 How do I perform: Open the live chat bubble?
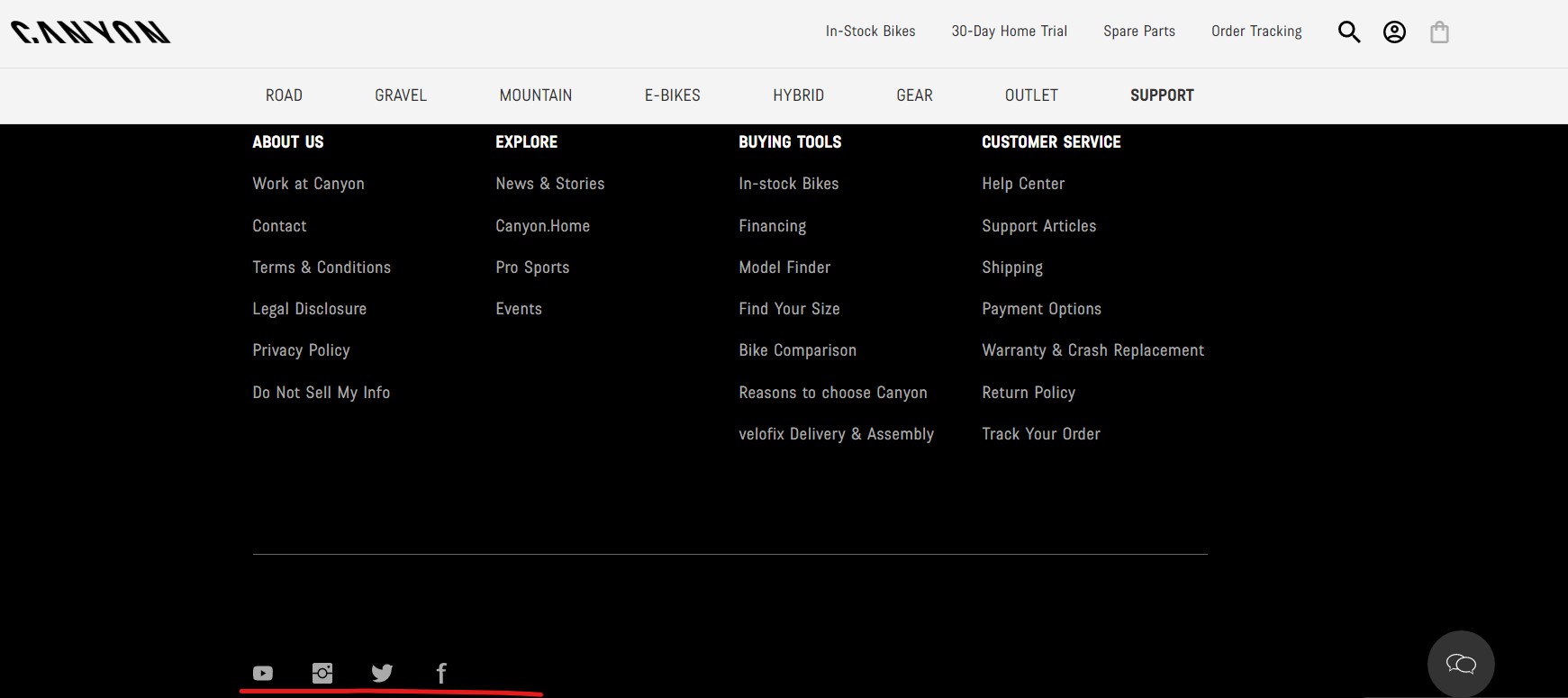coord(1461,664)
